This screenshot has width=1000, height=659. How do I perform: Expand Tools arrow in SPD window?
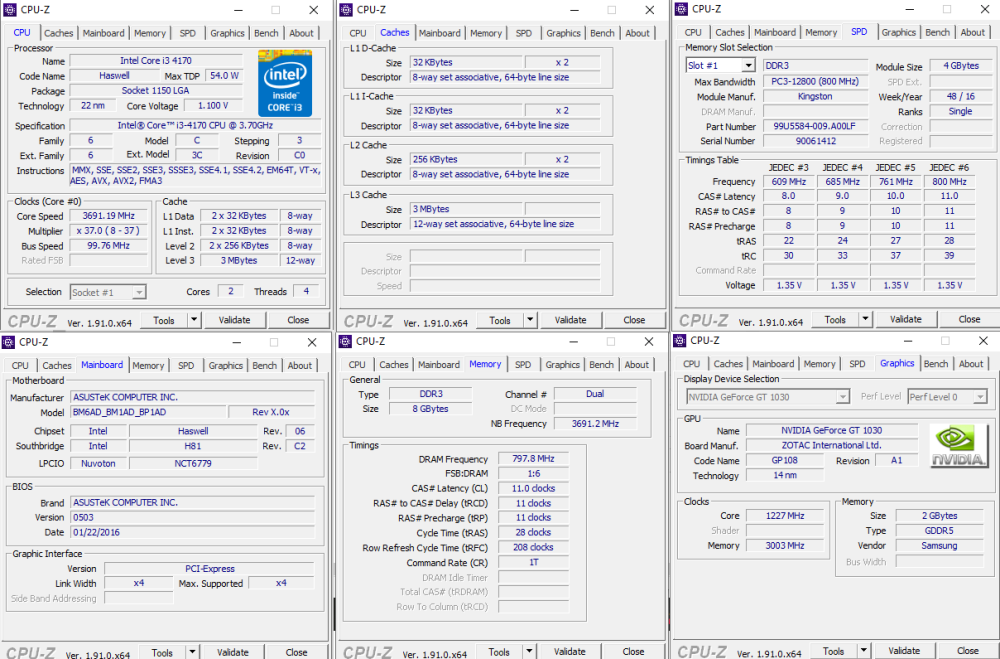pos(865,319)
